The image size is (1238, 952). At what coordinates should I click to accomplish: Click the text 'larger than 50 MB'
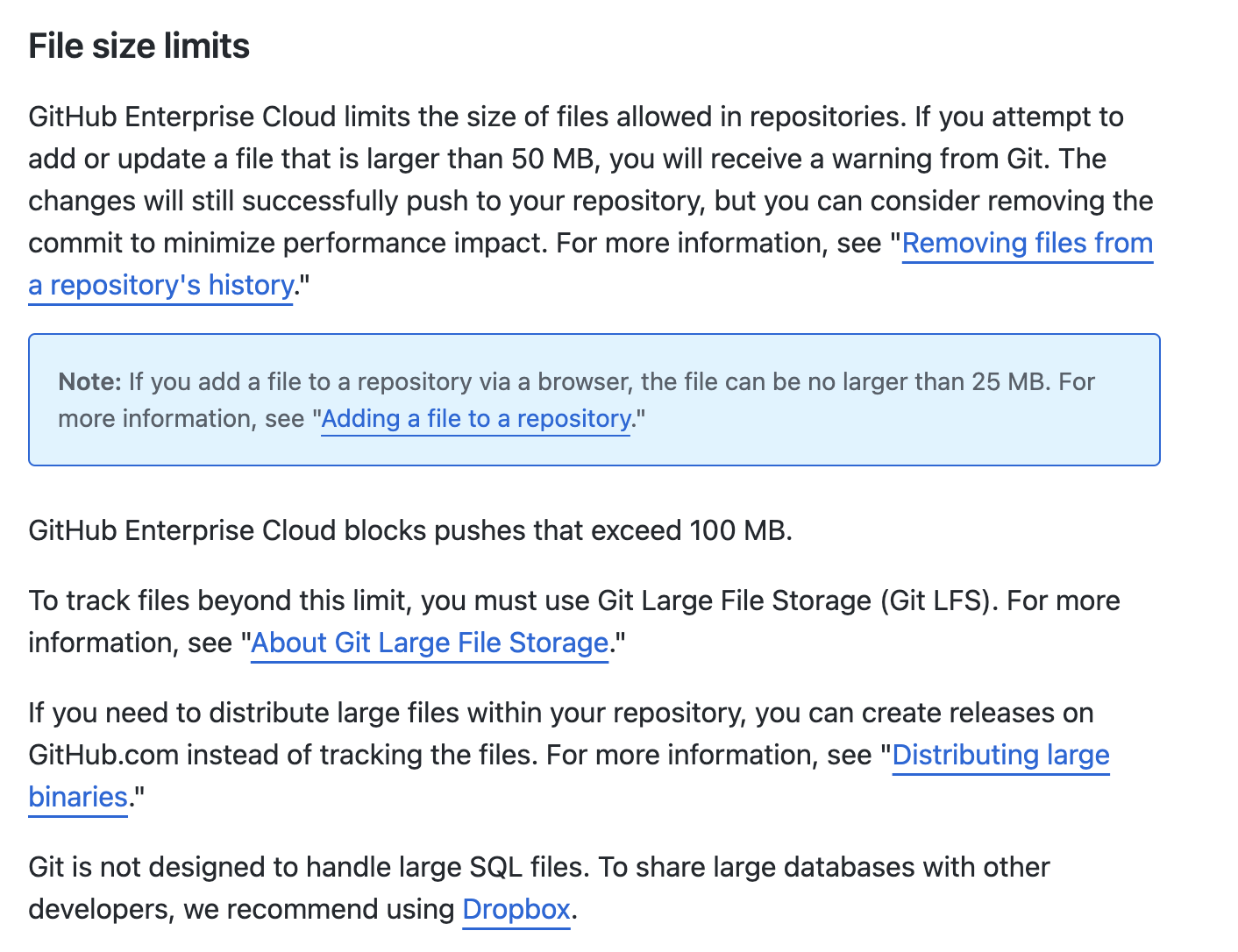(x=480, y=159)
